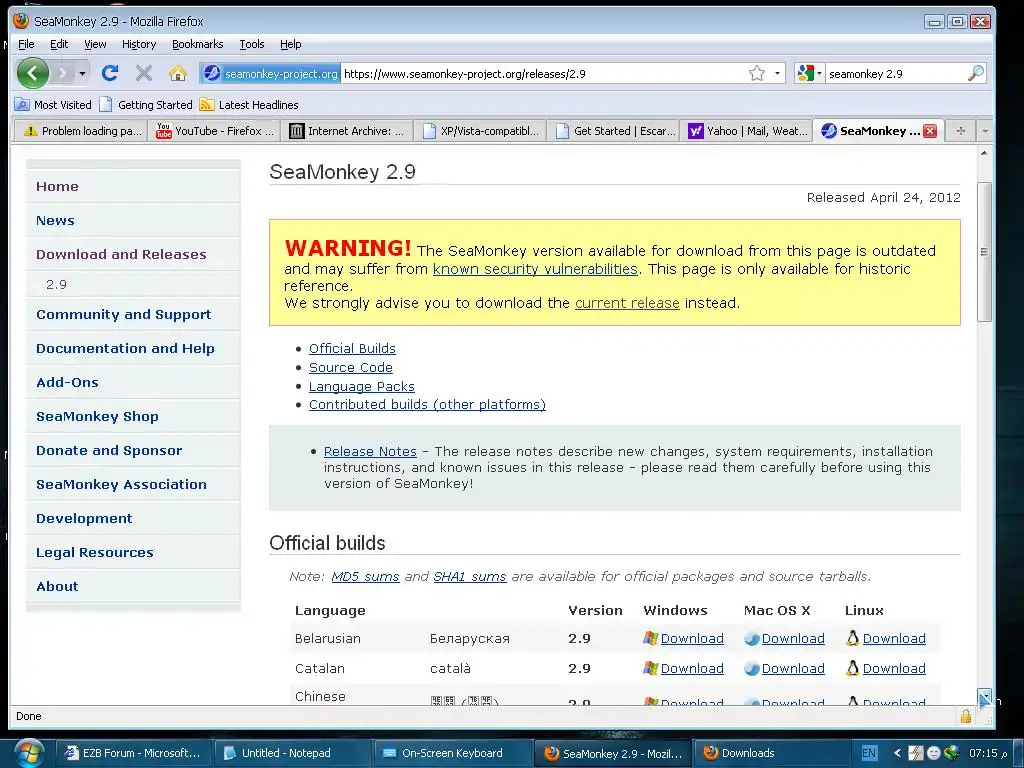The image size is (1024, 768).
Task: Open the History menu
Action: 138,44
